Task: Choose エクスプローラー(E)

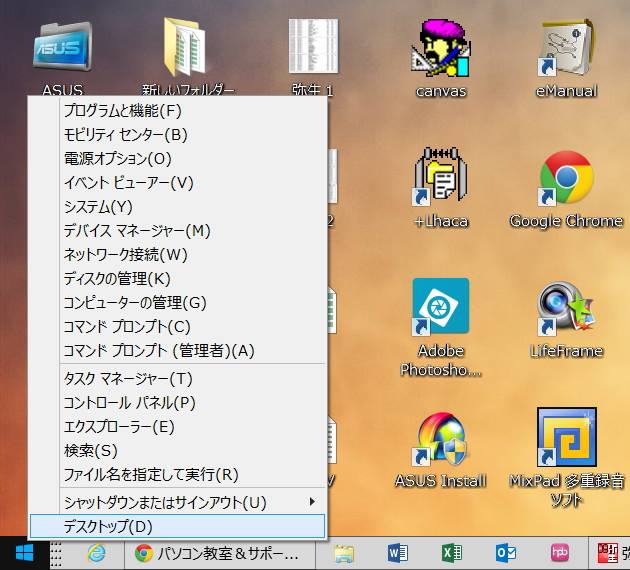Action: coord(177,427)
